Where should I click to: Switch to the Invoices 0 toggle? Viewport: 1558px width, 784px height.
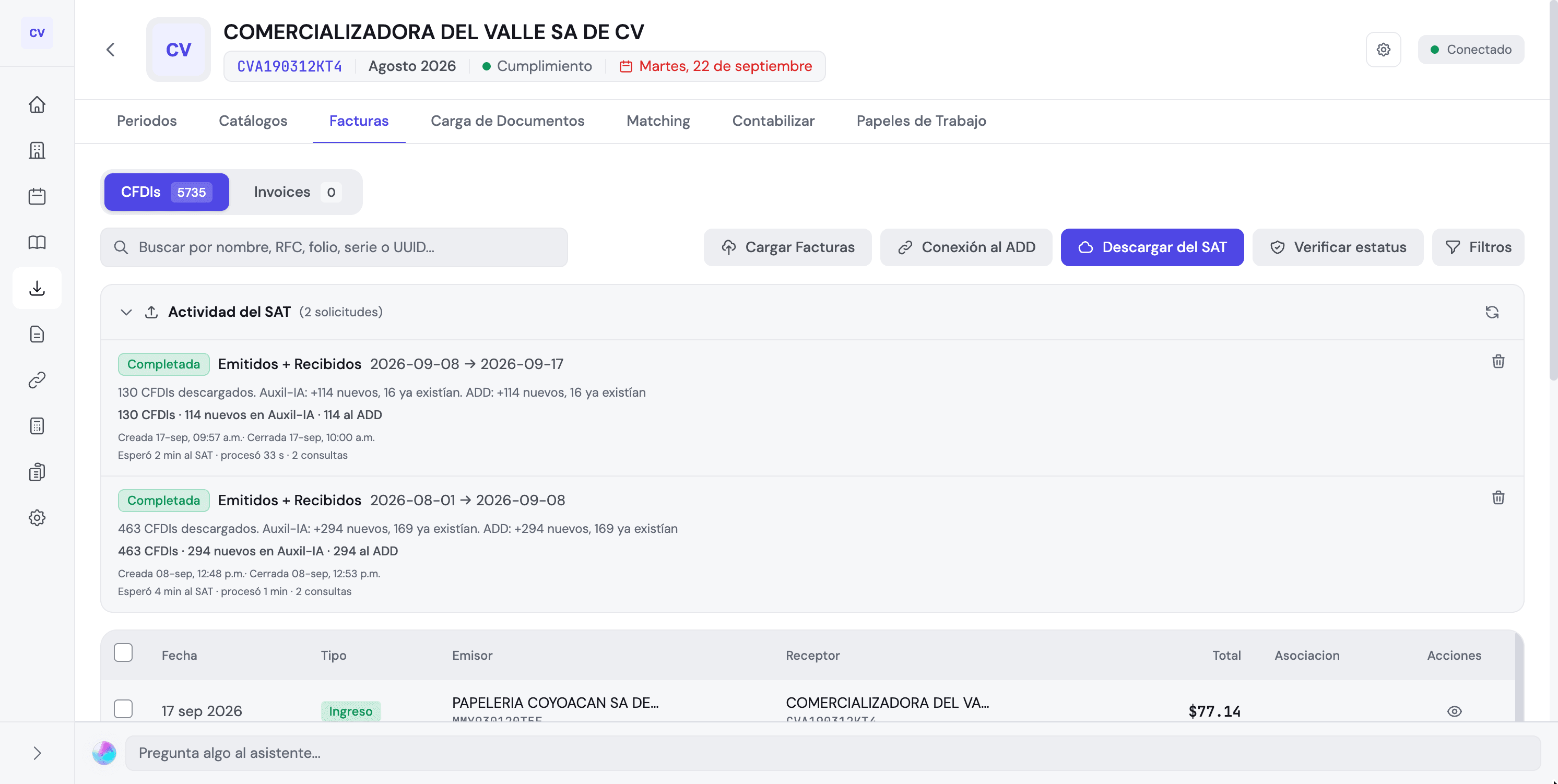297,192
